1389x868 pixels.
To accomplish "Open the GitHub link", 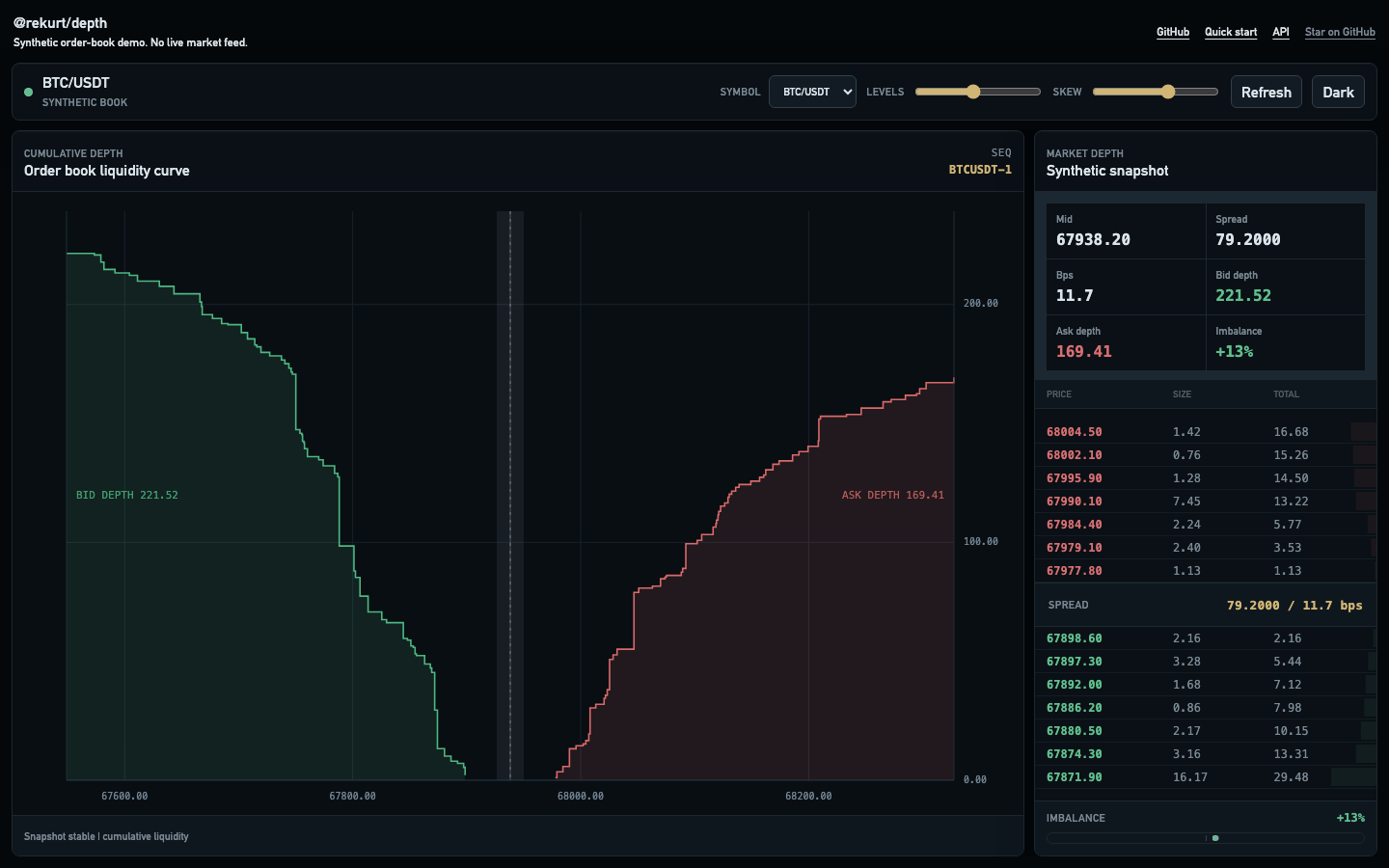I will pyautogui.click(x=1173, y=32).
